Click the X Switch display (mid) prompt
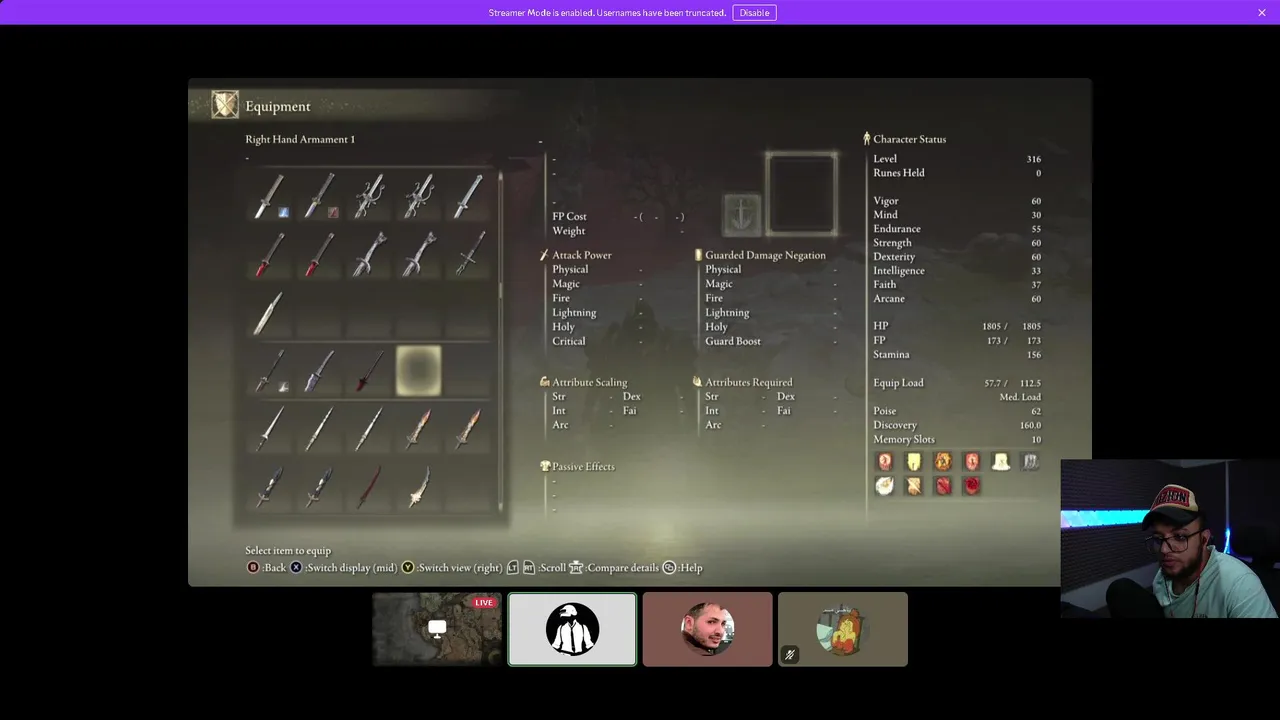The image size is (1280, 720). pyautogui.click(x=343, y=567)
